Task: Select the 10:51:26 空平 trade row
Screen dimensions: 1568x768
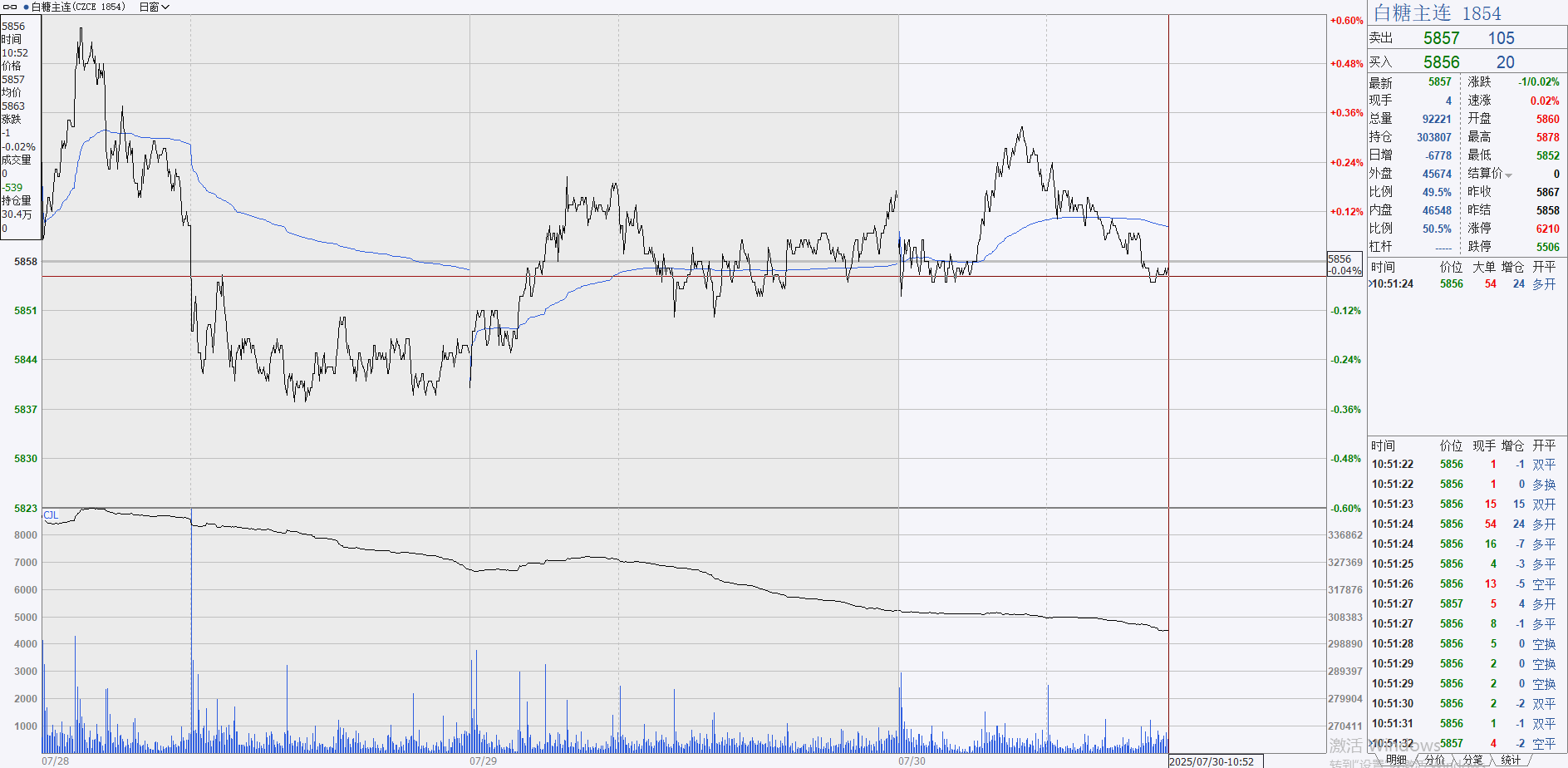Action: 1463,583
